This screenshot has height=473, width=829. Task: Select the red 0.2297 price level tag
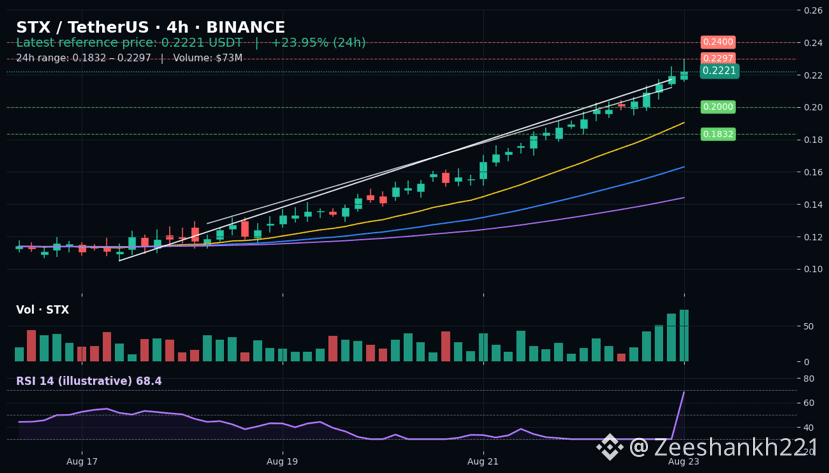coord(718,58)
